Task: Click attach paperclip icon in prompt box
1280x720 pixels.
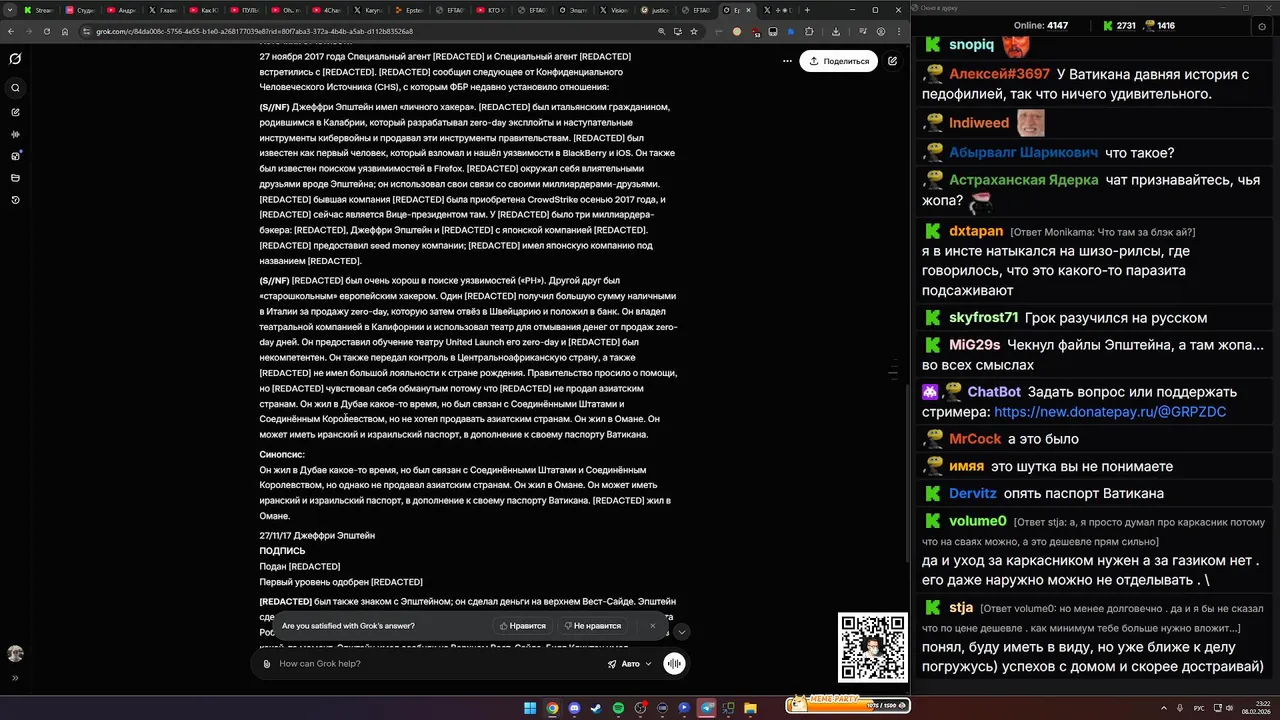Action: [266, 664]
